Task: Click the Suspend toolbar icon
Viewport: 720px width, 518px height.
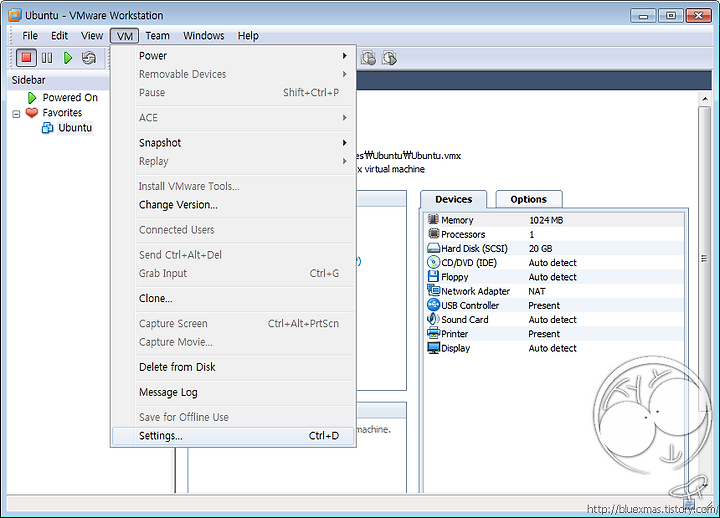Action: 47,58
